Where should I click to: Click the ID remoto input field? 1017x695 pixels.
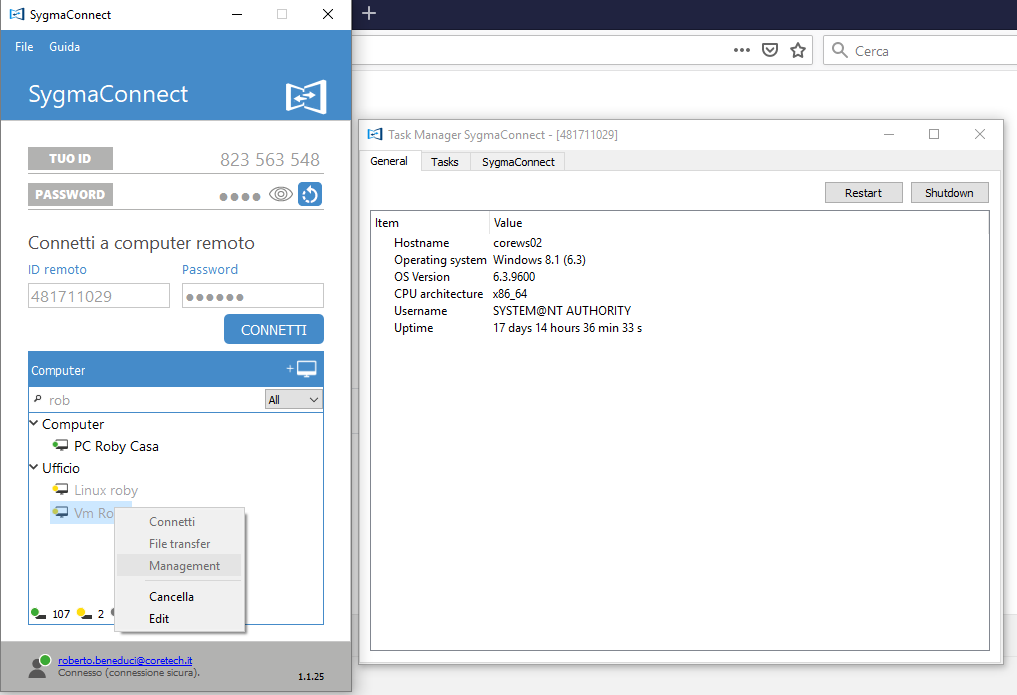click(x=99, y=296)
